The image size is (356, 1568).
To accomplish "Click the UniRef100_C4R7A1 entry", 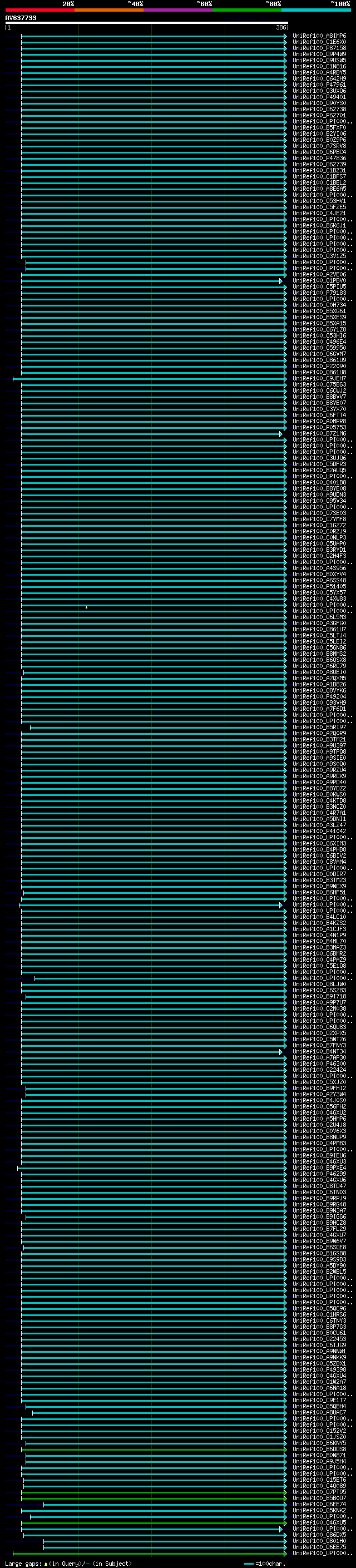I will pos(319,813).
